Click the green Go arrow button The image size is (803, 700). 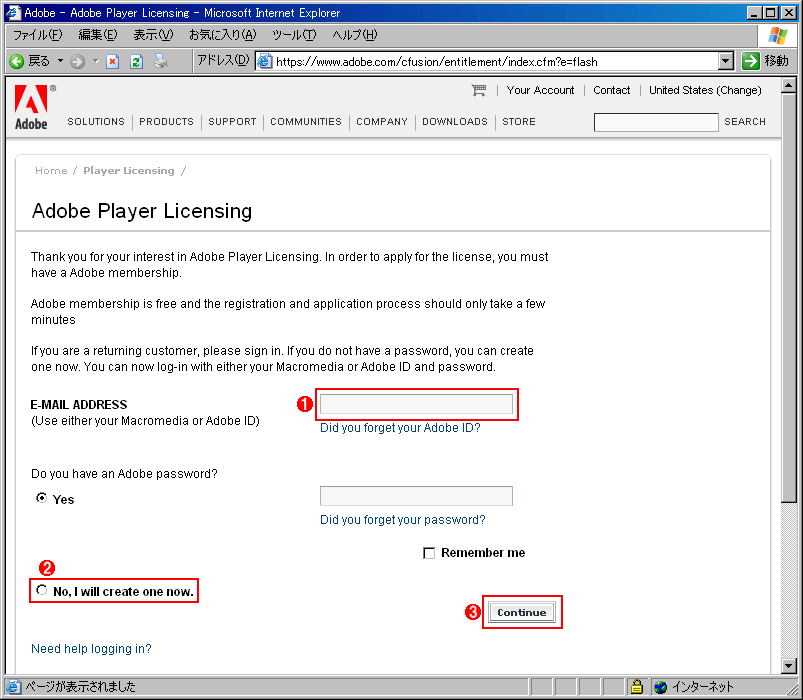pyautogui.click(x=751, y=61)
